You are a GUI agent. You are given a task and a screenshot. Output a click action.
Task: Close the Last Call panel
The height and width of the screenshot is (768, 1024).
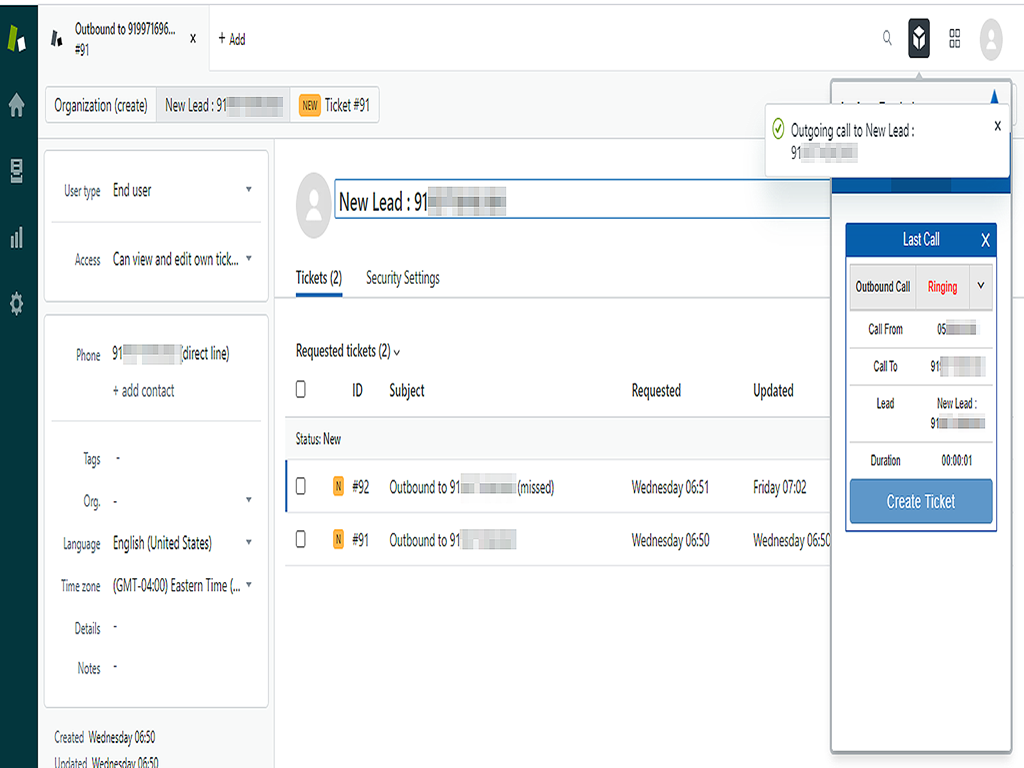tap(985, 240)
